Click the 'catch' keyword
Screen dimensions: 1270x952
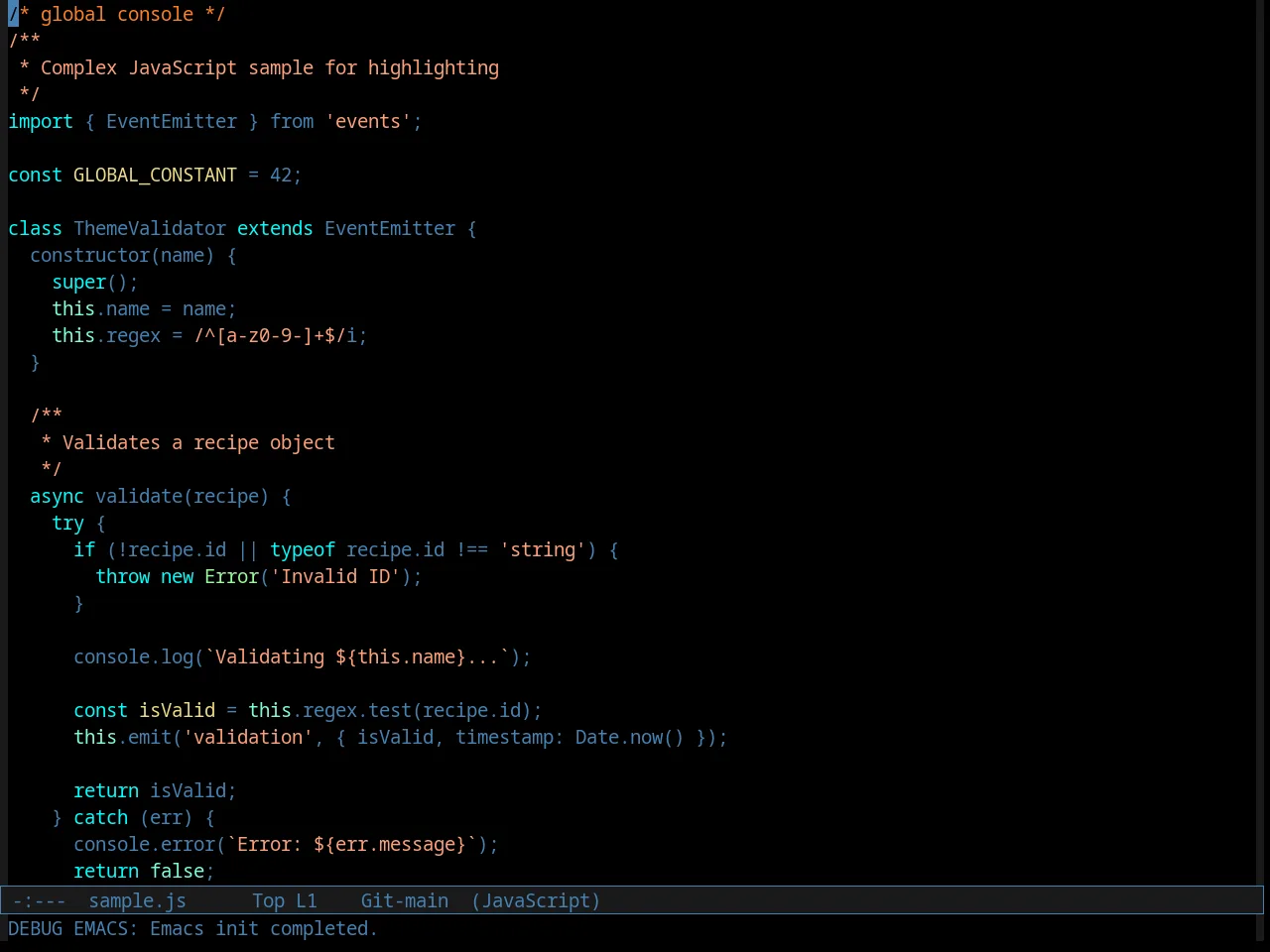tap(100, 817)
